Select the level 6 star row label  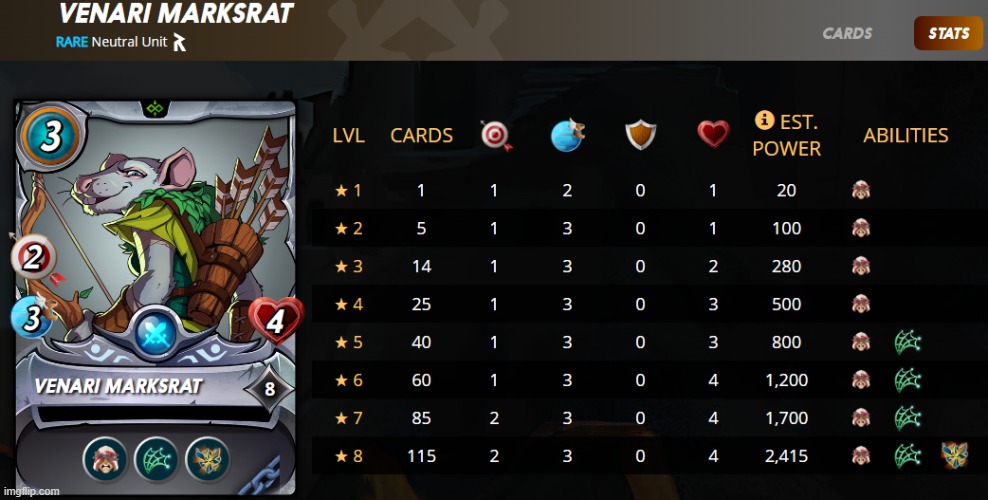pyautogui.click(x=348, y=380)
